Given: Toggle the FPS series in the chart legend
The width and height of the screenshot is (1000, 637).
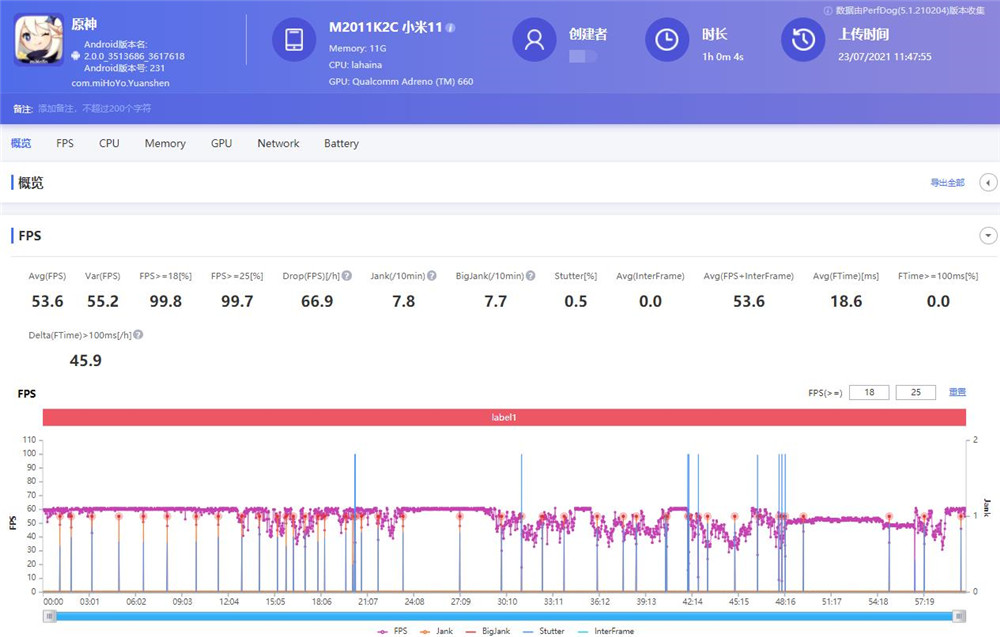Looking at the screenshot, I should 393,631.
